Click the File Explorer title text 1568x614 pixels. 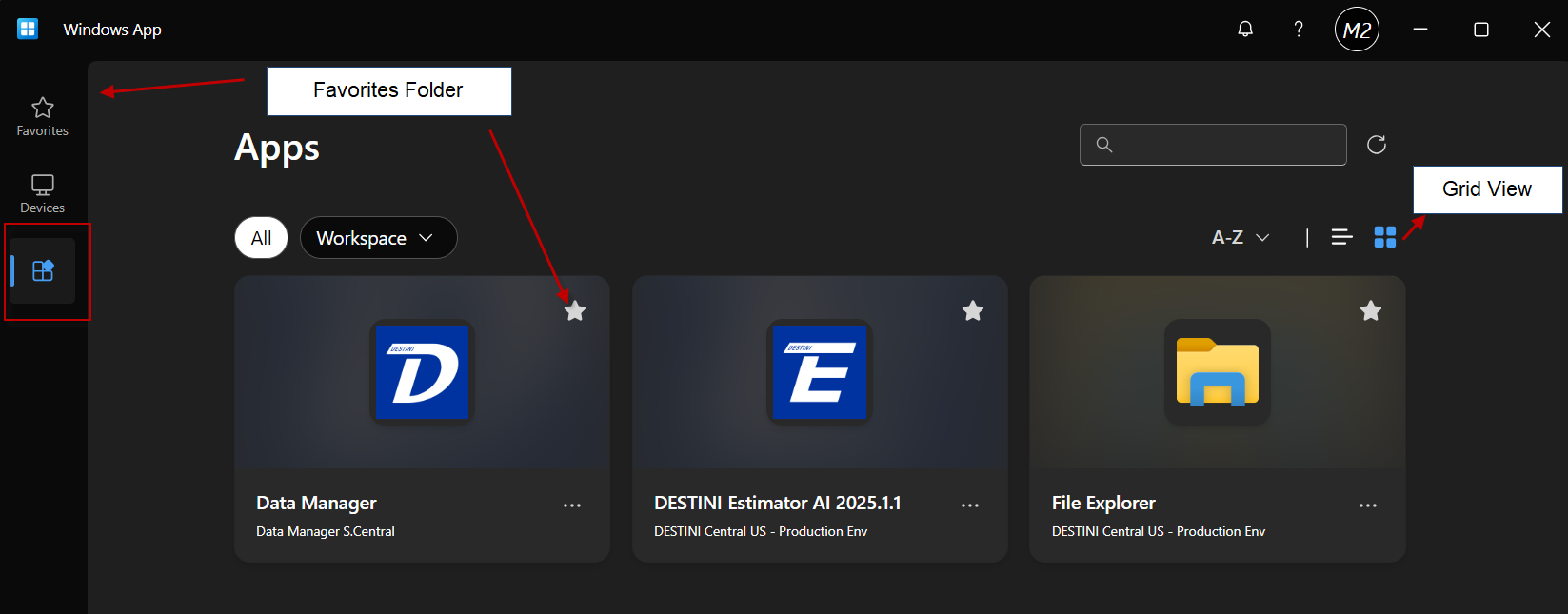(x=1103, y=503)
